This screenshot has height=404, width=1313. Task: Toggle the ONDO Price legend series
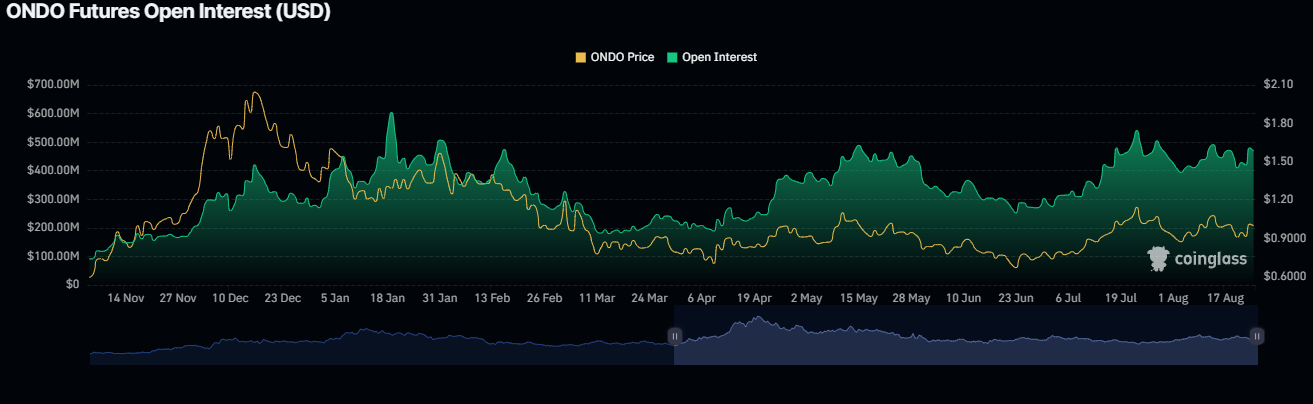click(x=614, y=57)
